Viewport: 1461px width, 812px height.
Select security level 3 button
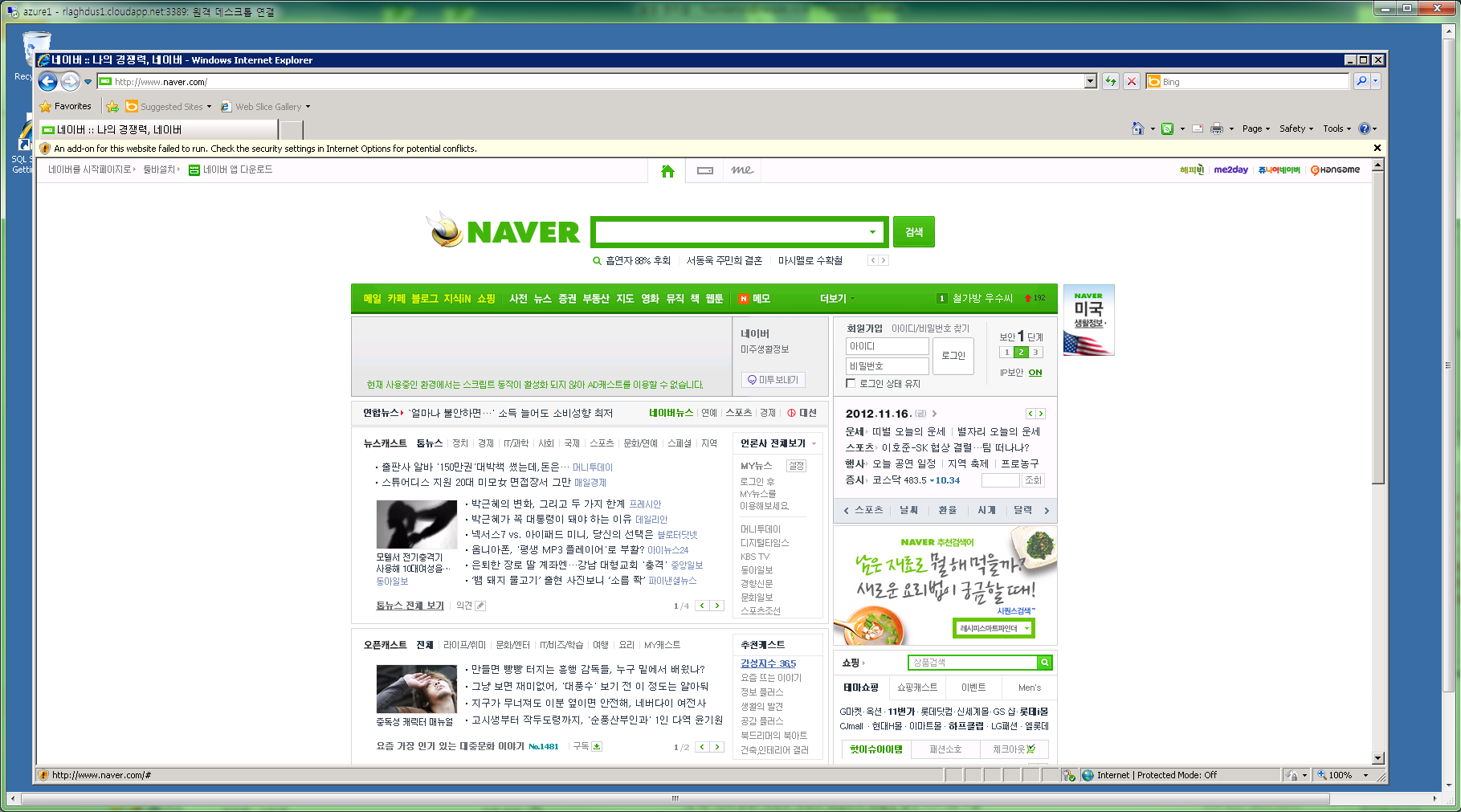click(1035, 352)
